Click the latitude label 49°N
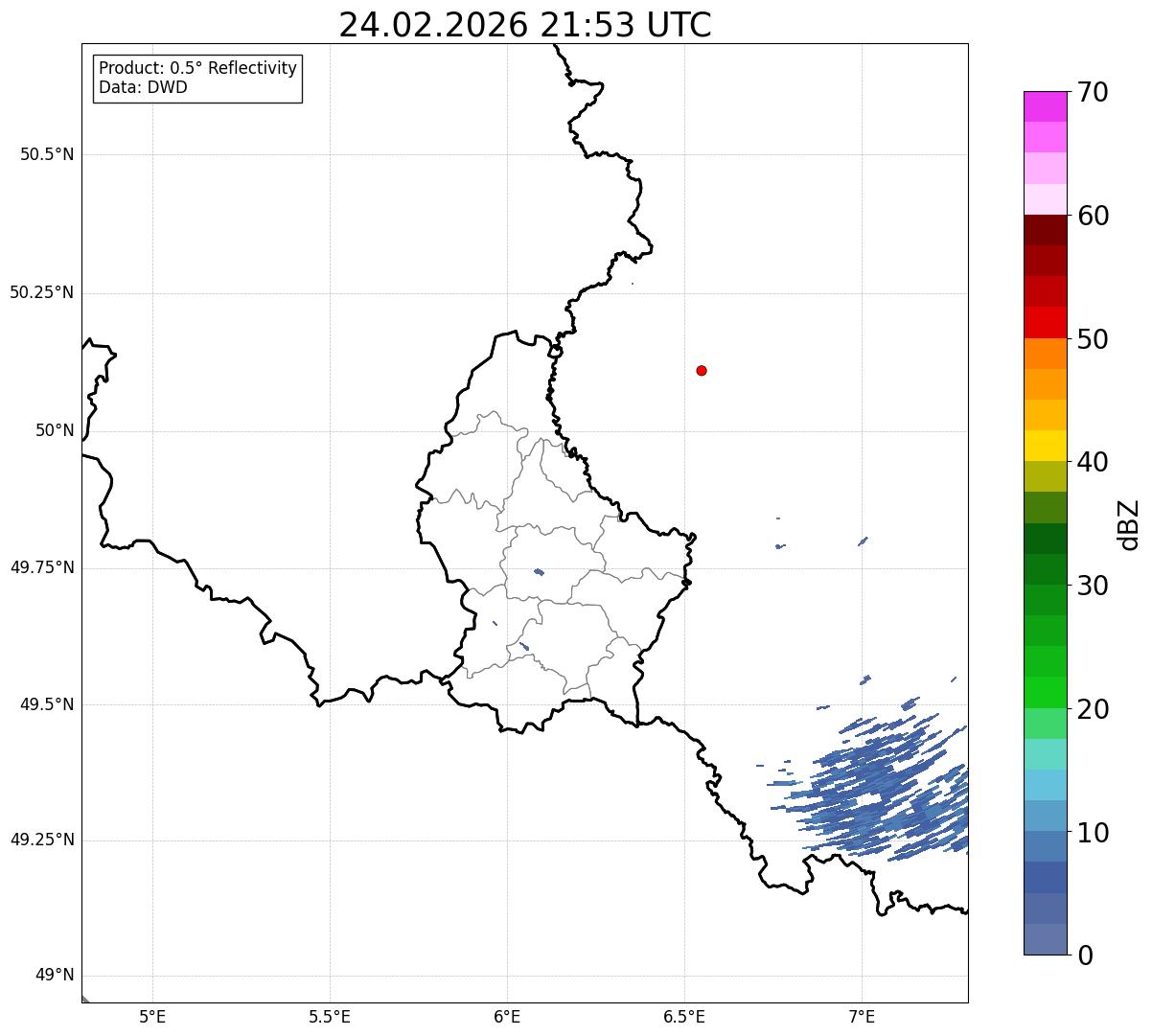 [x=55, y=976]
